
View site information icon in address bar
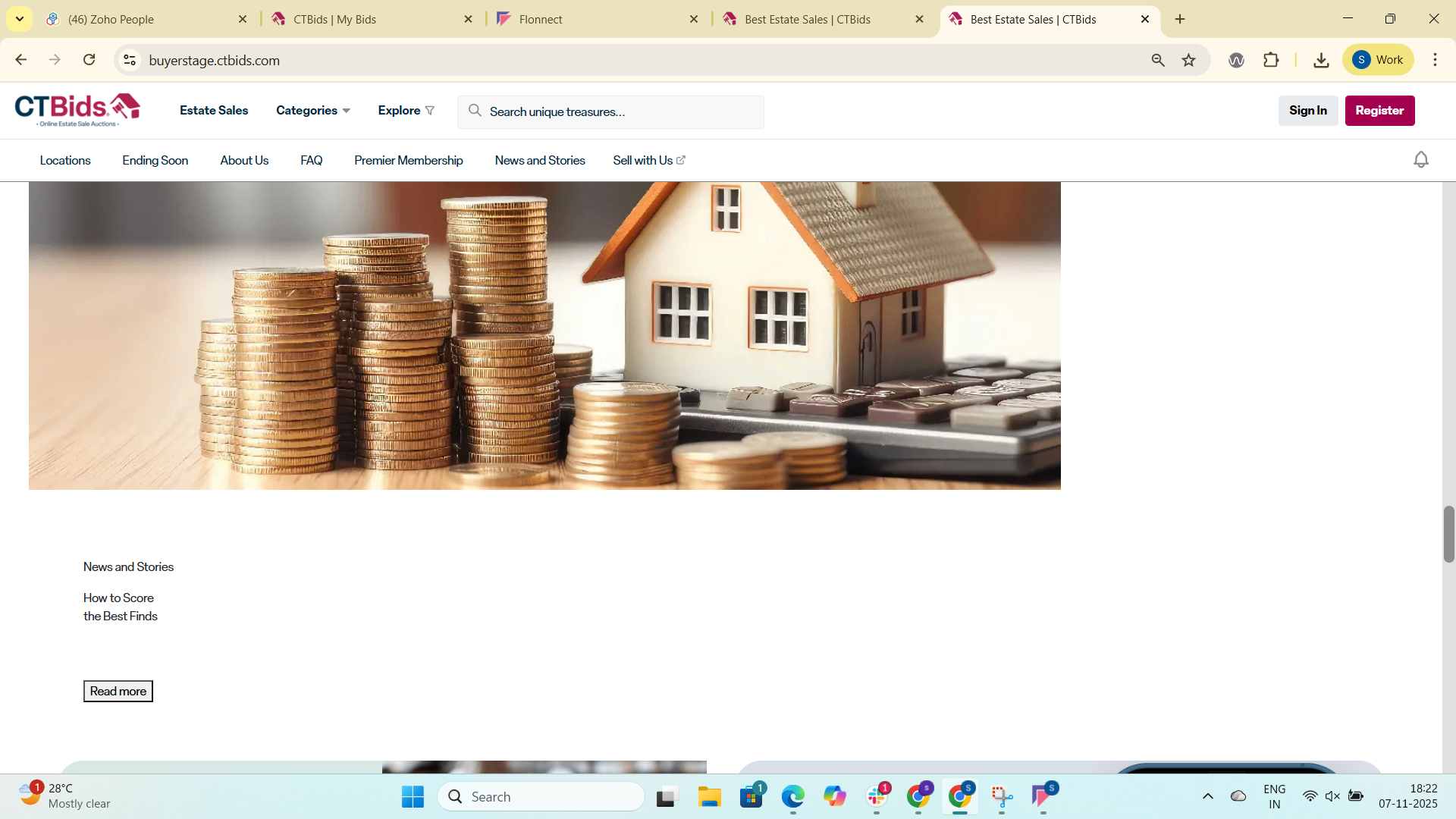tap(130, 60)
